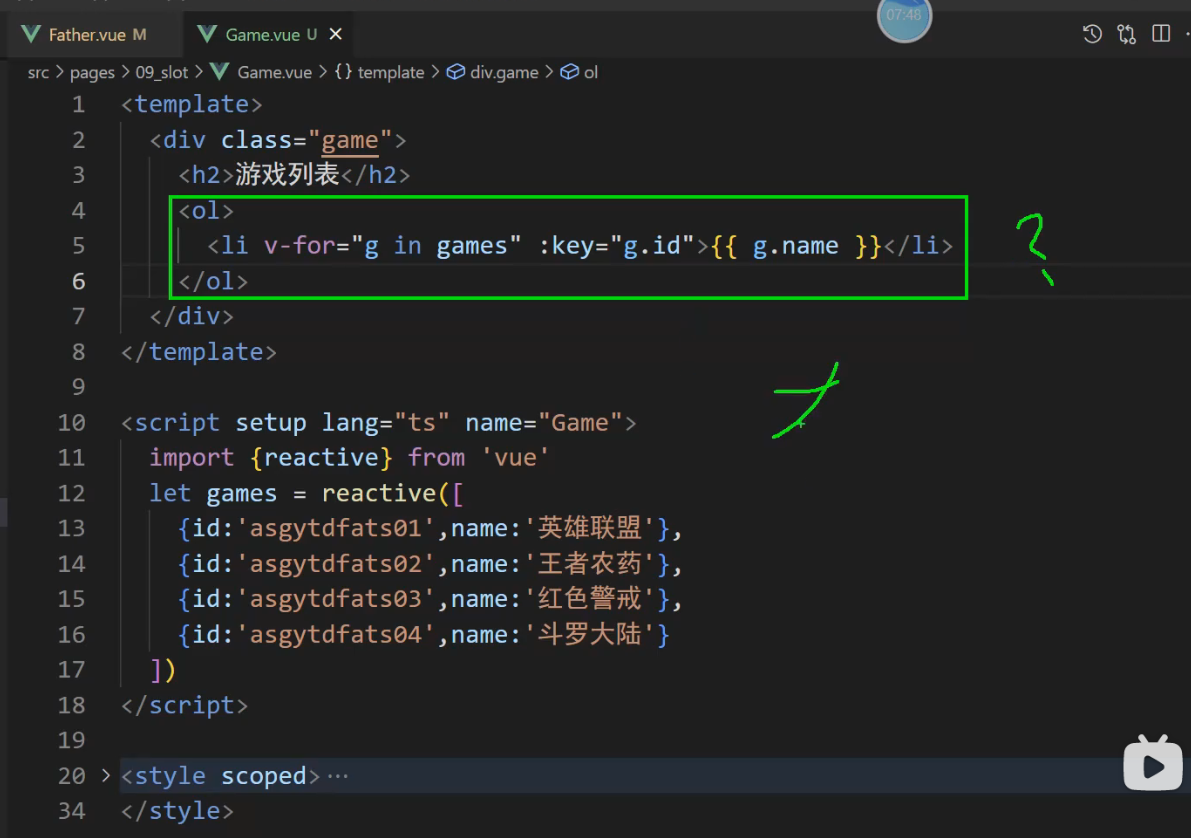Click the name="Game" attribute
The image size is (1191, 838).
(543, 422)
